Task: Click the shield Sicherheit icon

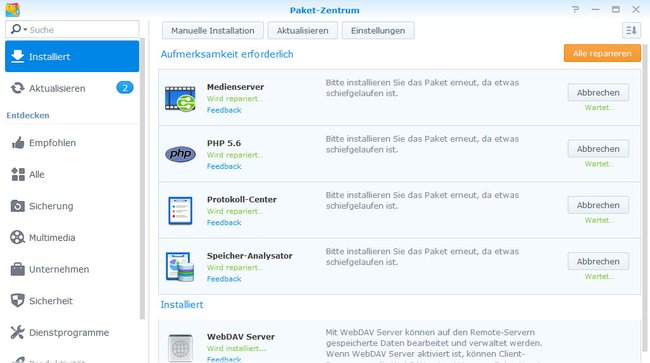Action: click(17, 300)
